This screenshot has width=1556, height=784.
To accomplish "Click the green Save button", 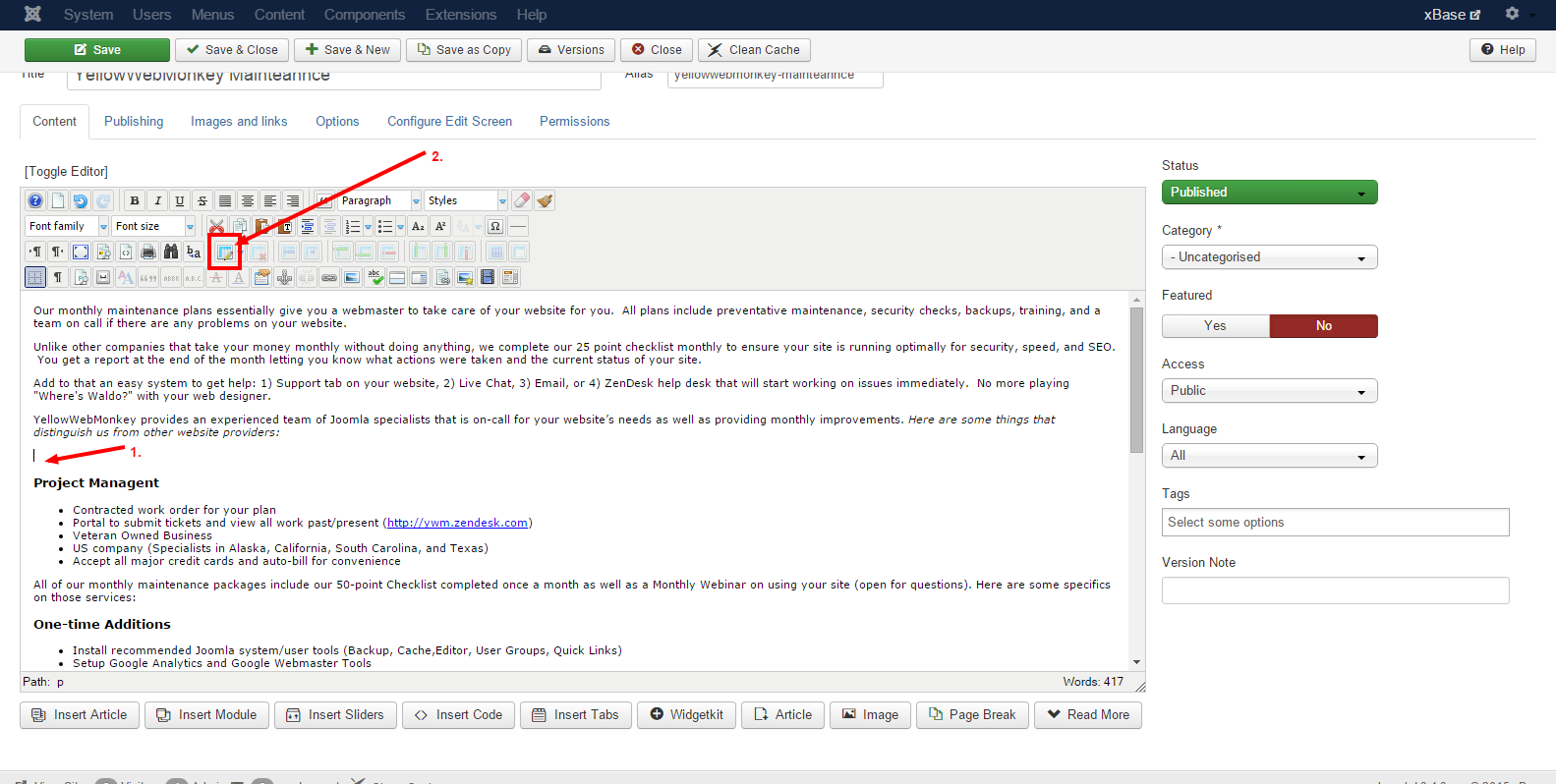I will 97,50.
